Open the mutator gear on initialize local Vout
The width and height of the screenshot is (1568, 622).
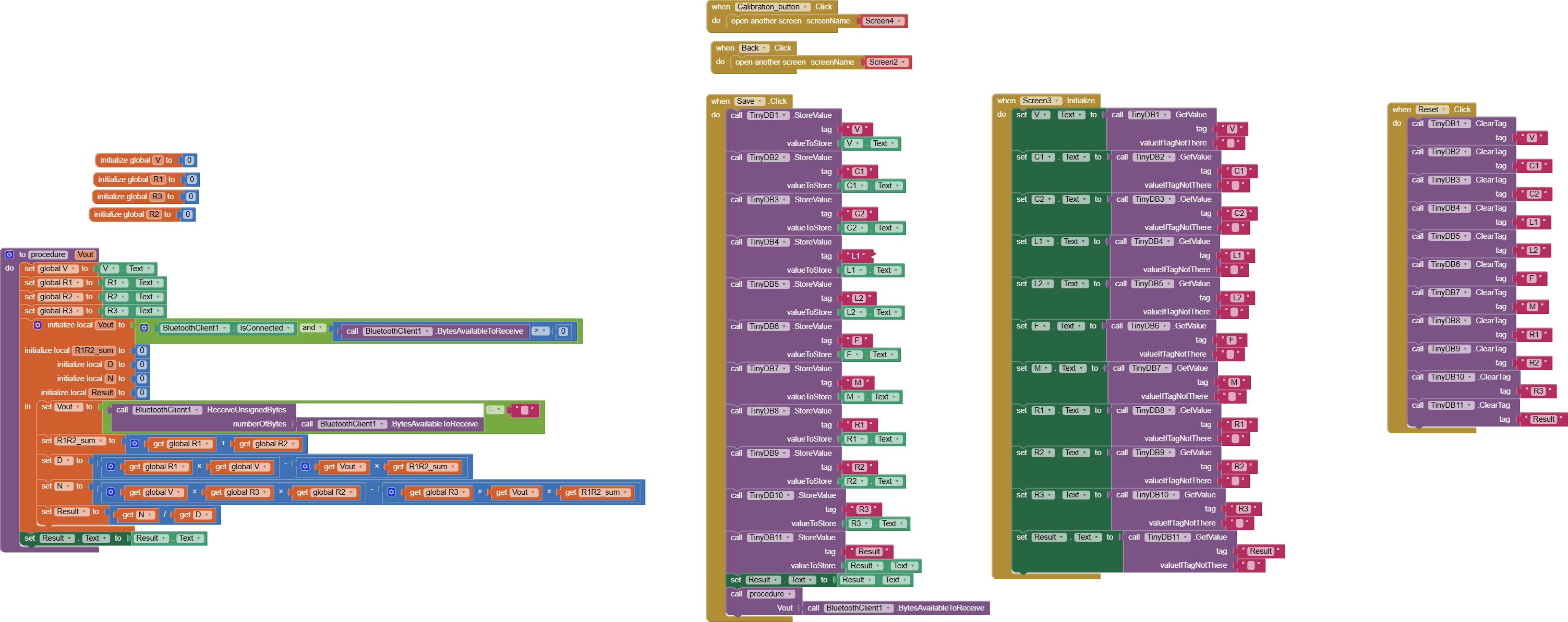coord(38,325)
